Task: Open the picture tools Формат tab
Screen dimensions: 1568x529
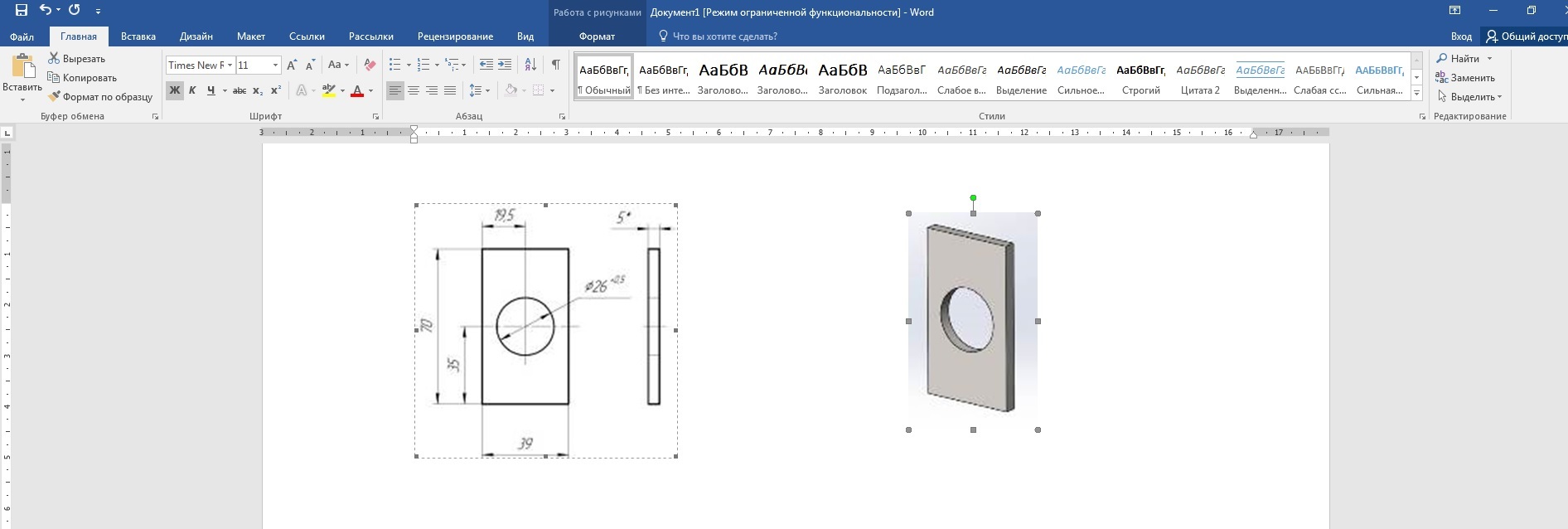Action: coord(597,36)
